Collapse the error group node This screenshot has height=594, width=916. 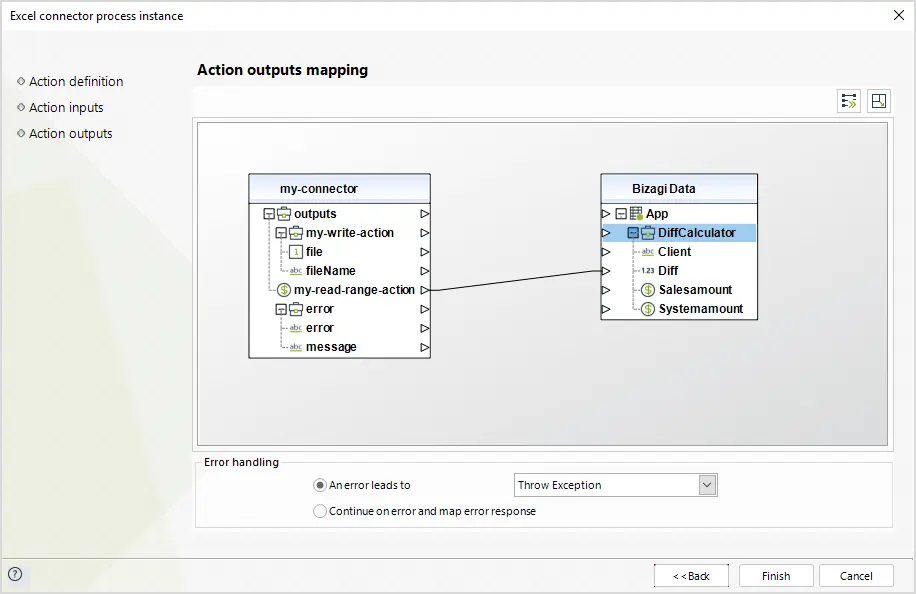point(281,309)
